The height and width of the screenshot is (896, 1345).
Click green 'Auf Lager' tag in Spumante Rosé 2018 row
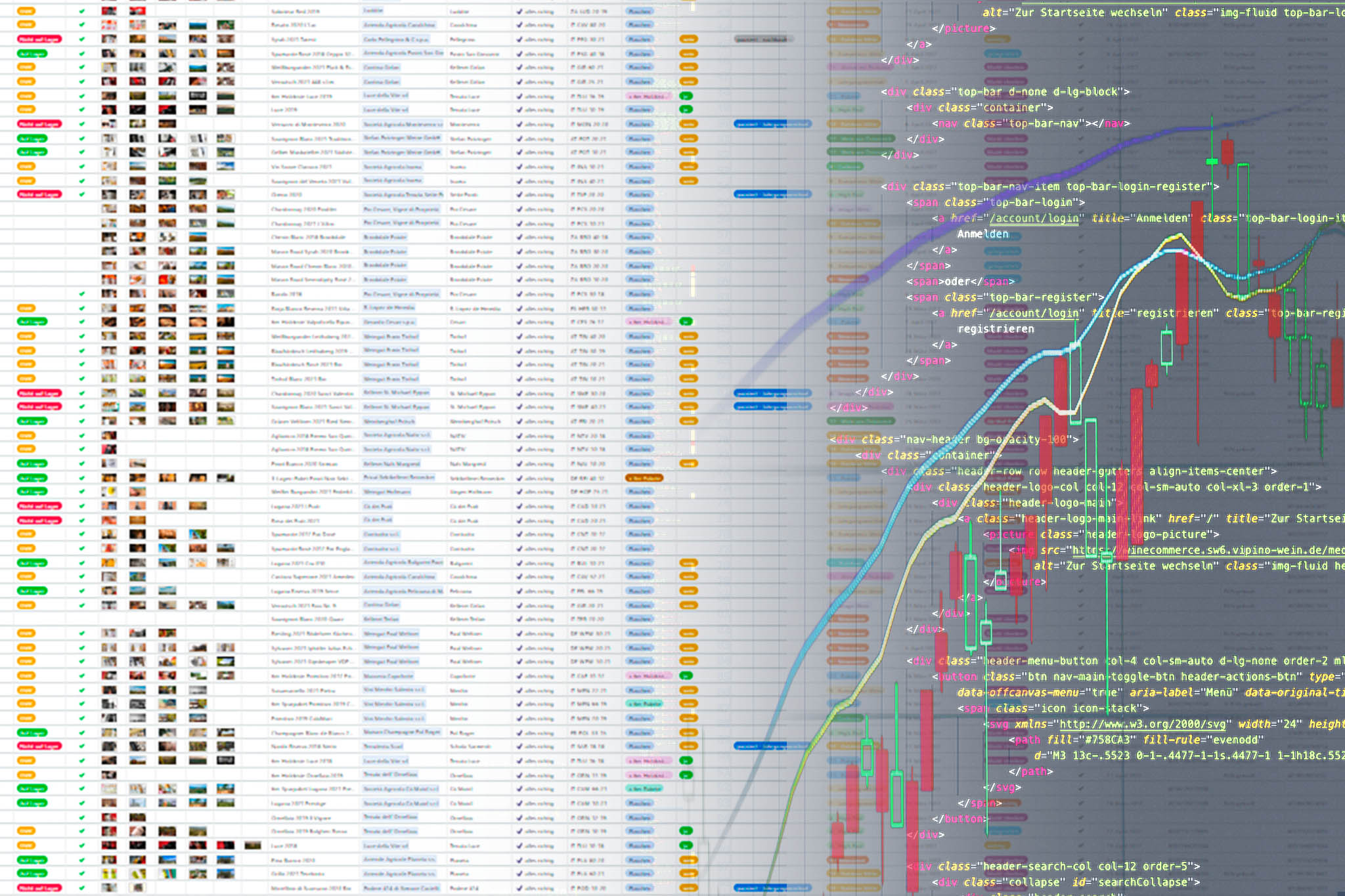pos(32,53)
